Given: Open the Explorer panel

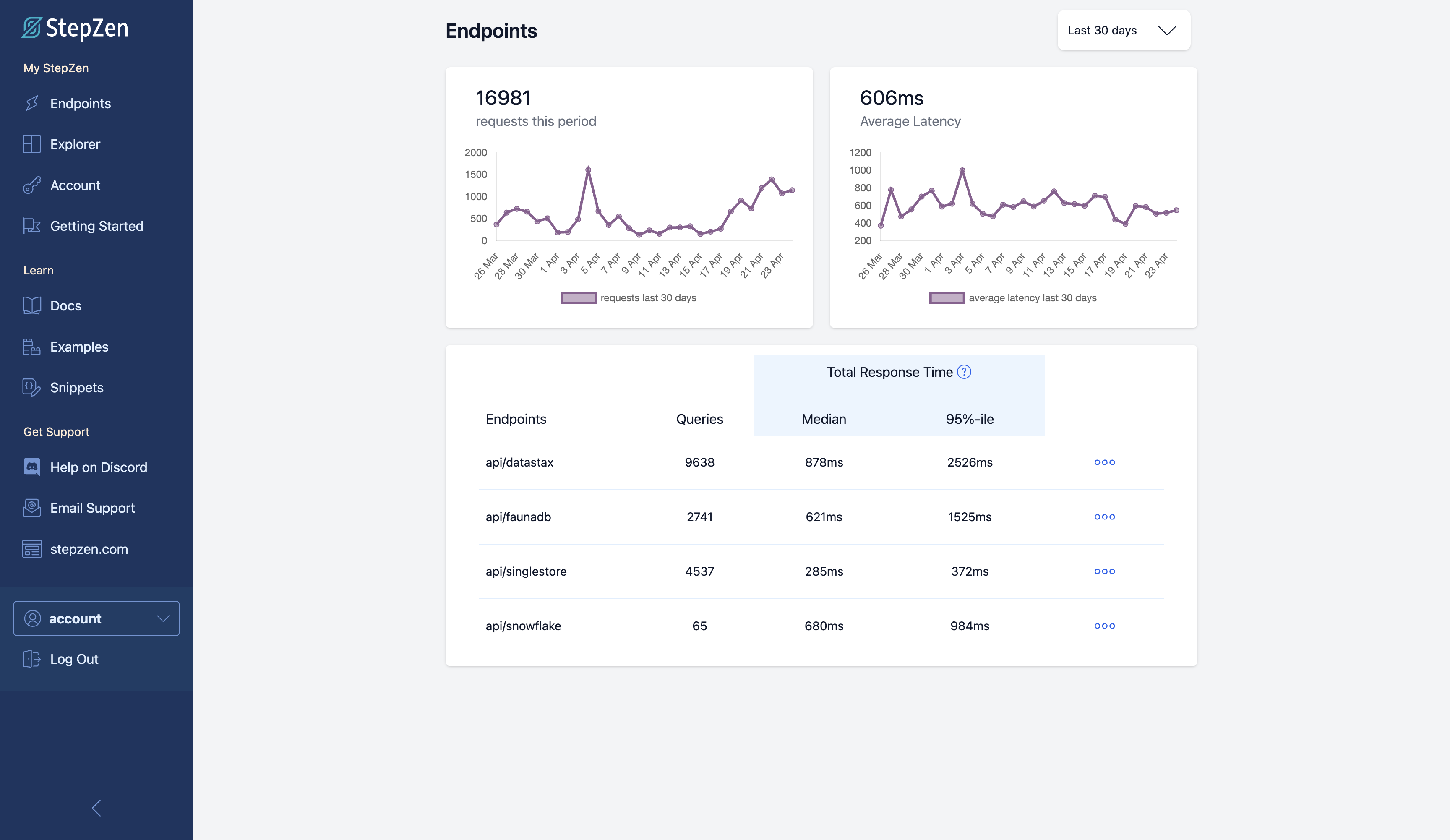Looking at the screenshot, I should pos(75,144).
